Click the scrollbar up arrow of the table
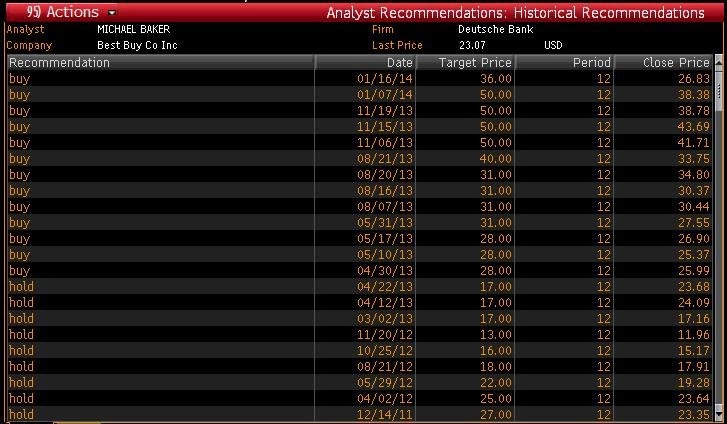The height and width of the screenshot is (424, 727). point(719,60)
